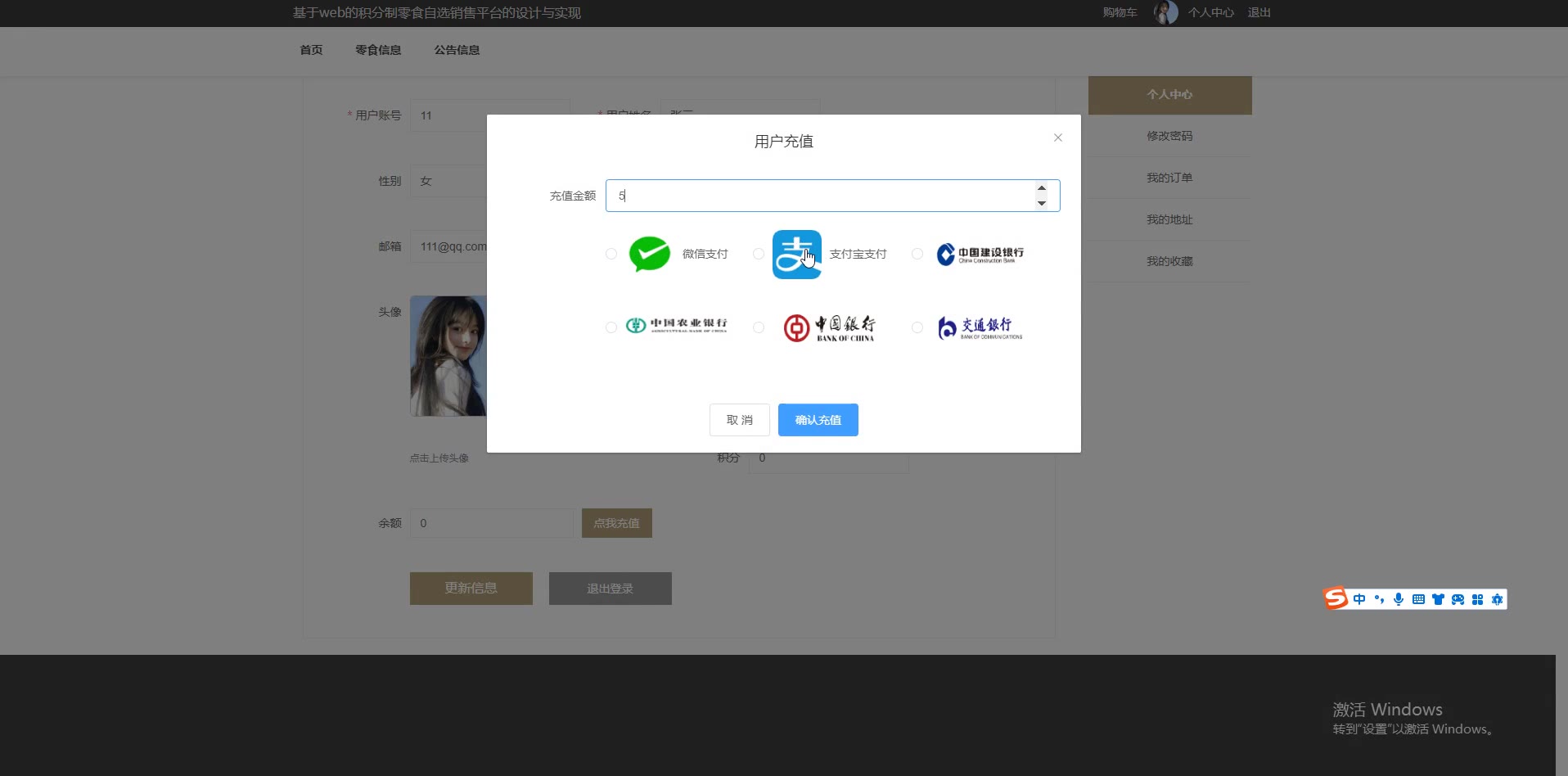Click the China Construction Bank logo
The image size is (1568, 776).
[x=980, y=255]
